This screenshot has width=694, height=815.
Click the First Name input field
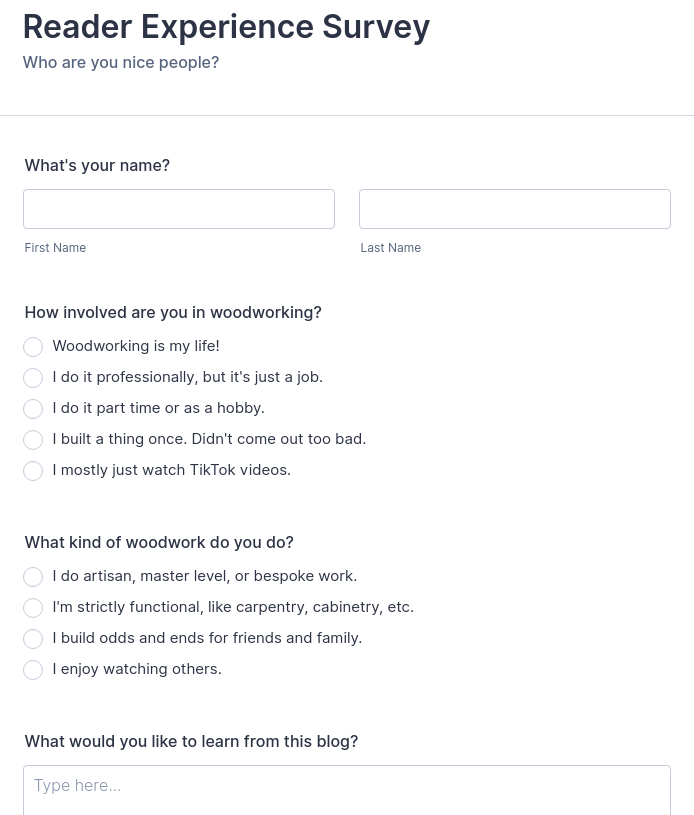[x=179, y=209]
